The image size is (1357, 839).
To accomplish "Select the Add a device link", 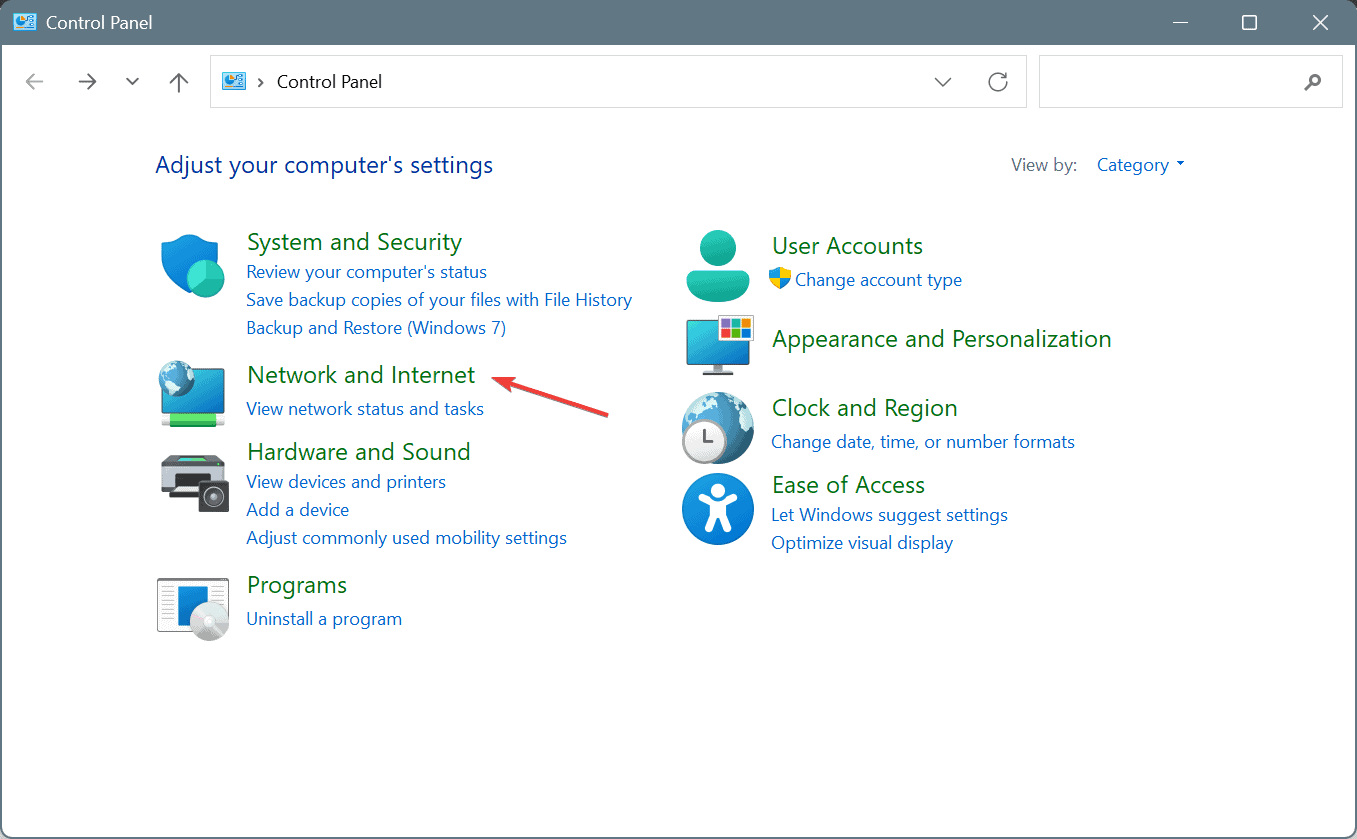I will click(298, 510).
